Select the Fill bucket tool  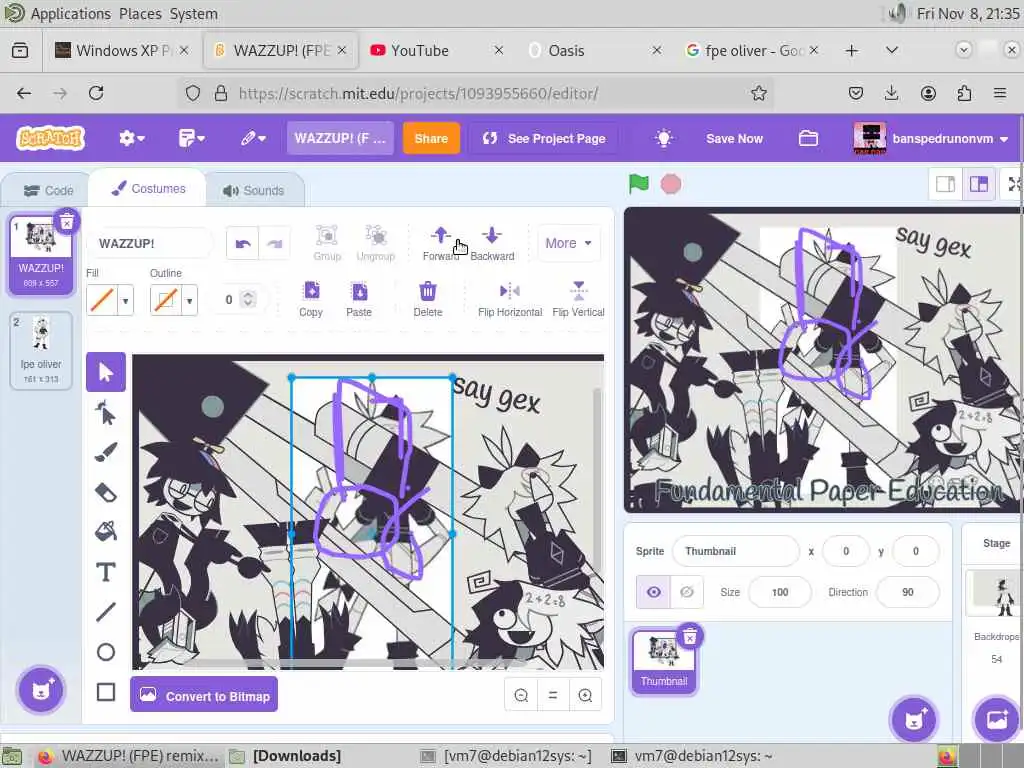(x=105, y=532)
